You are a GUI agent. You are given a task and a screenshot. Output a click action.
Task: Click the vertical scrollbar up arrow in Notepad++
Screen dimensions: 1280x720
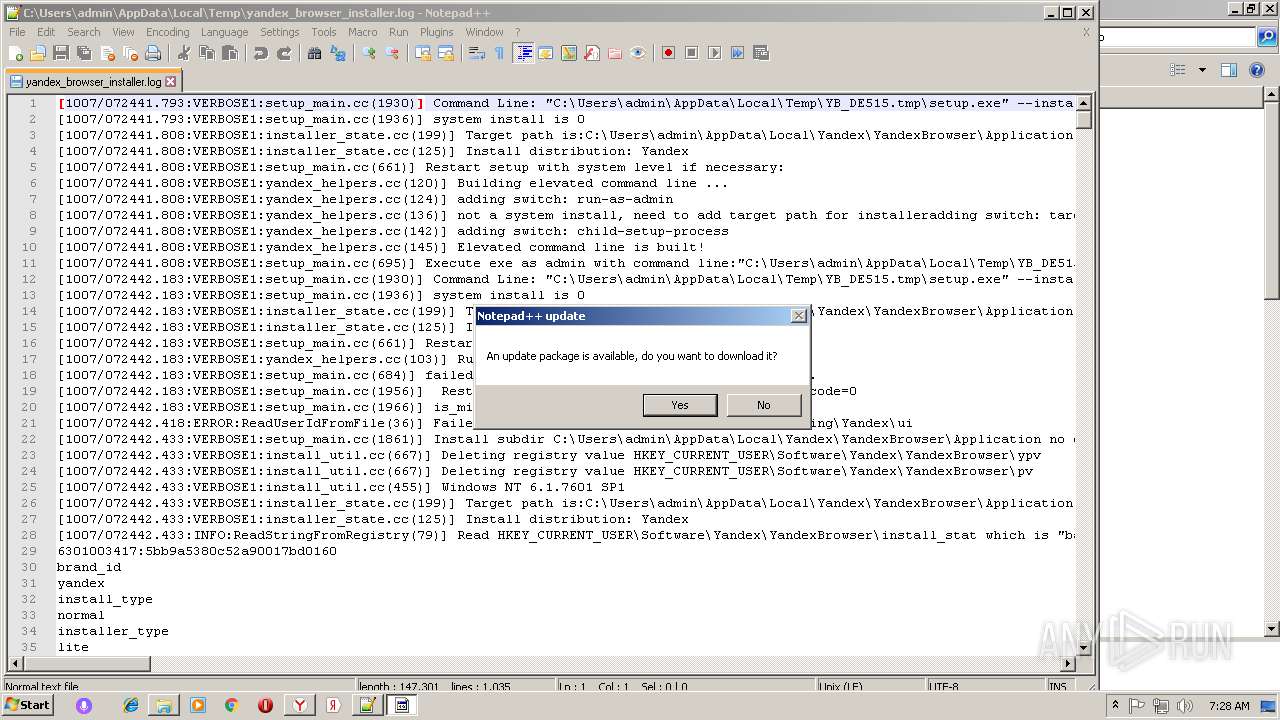(x=1084, y=103)
